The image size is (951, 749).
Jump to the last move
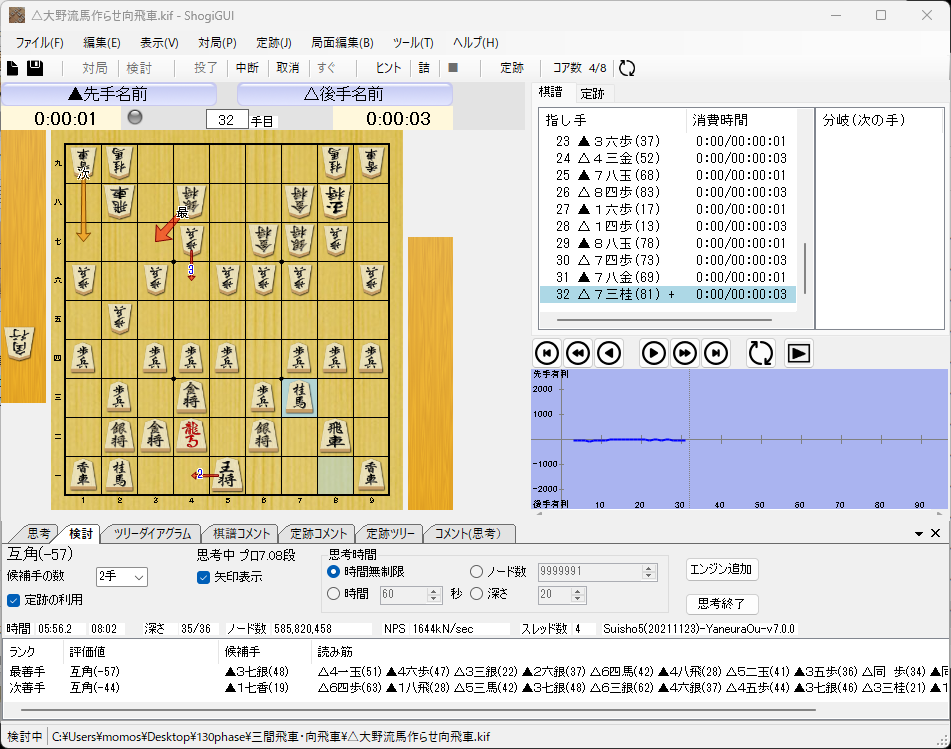(716, 353)
